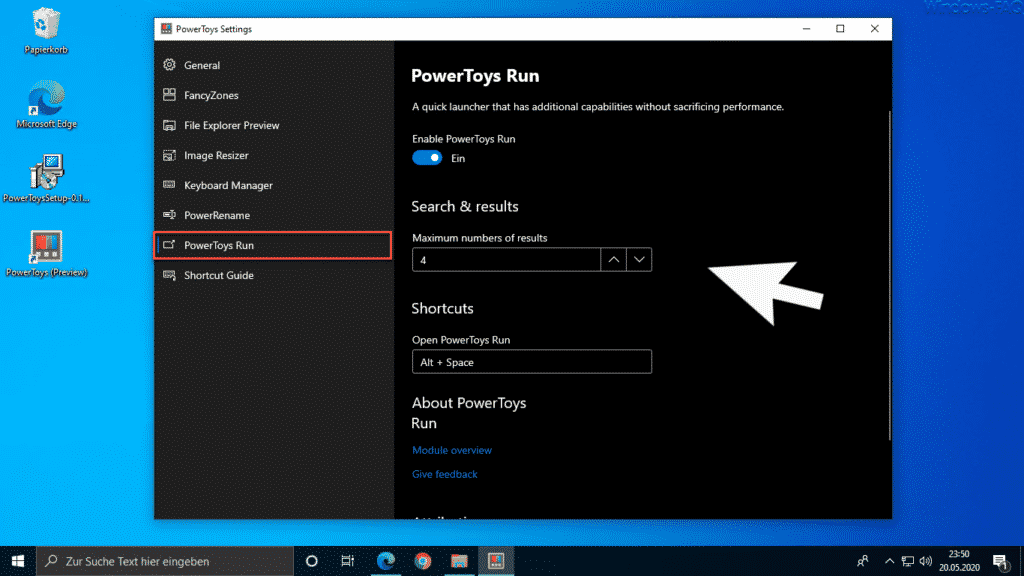Click the FancyZones grid icon
This screenshot has height=576, width=1024.
[170, 95]
